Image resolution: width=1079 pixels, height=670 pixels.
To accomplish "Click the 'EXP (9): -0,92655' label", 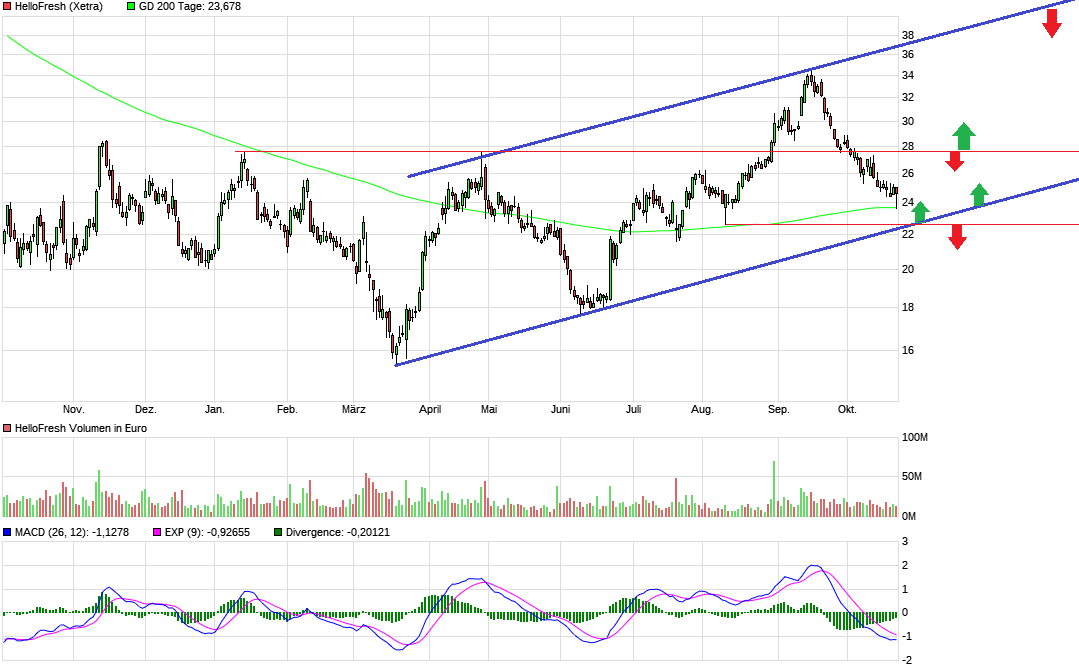I will [207, 532].
